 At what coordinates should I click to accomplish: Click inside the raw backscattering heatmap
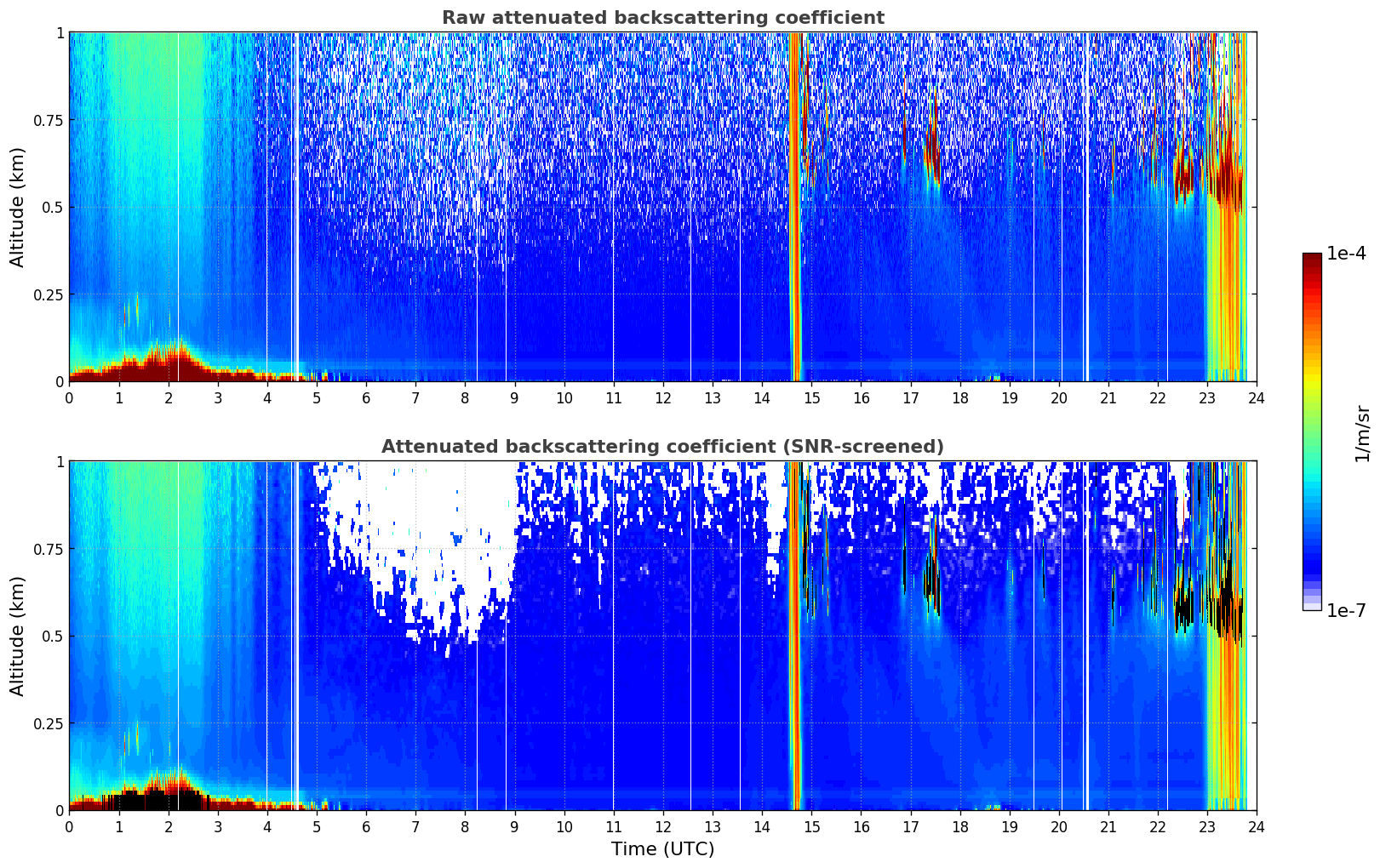[662, 207]
